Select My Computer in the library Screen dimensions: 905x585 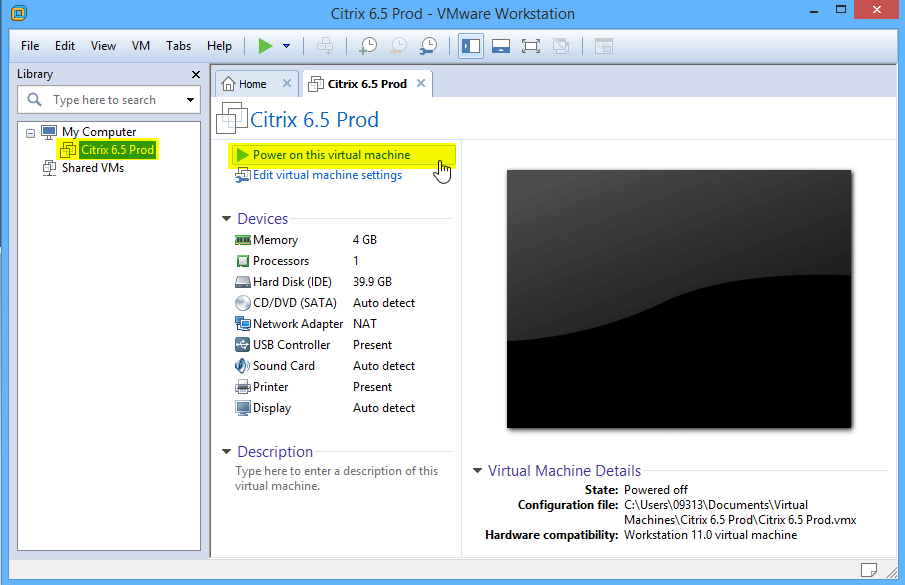click(99, 132)
